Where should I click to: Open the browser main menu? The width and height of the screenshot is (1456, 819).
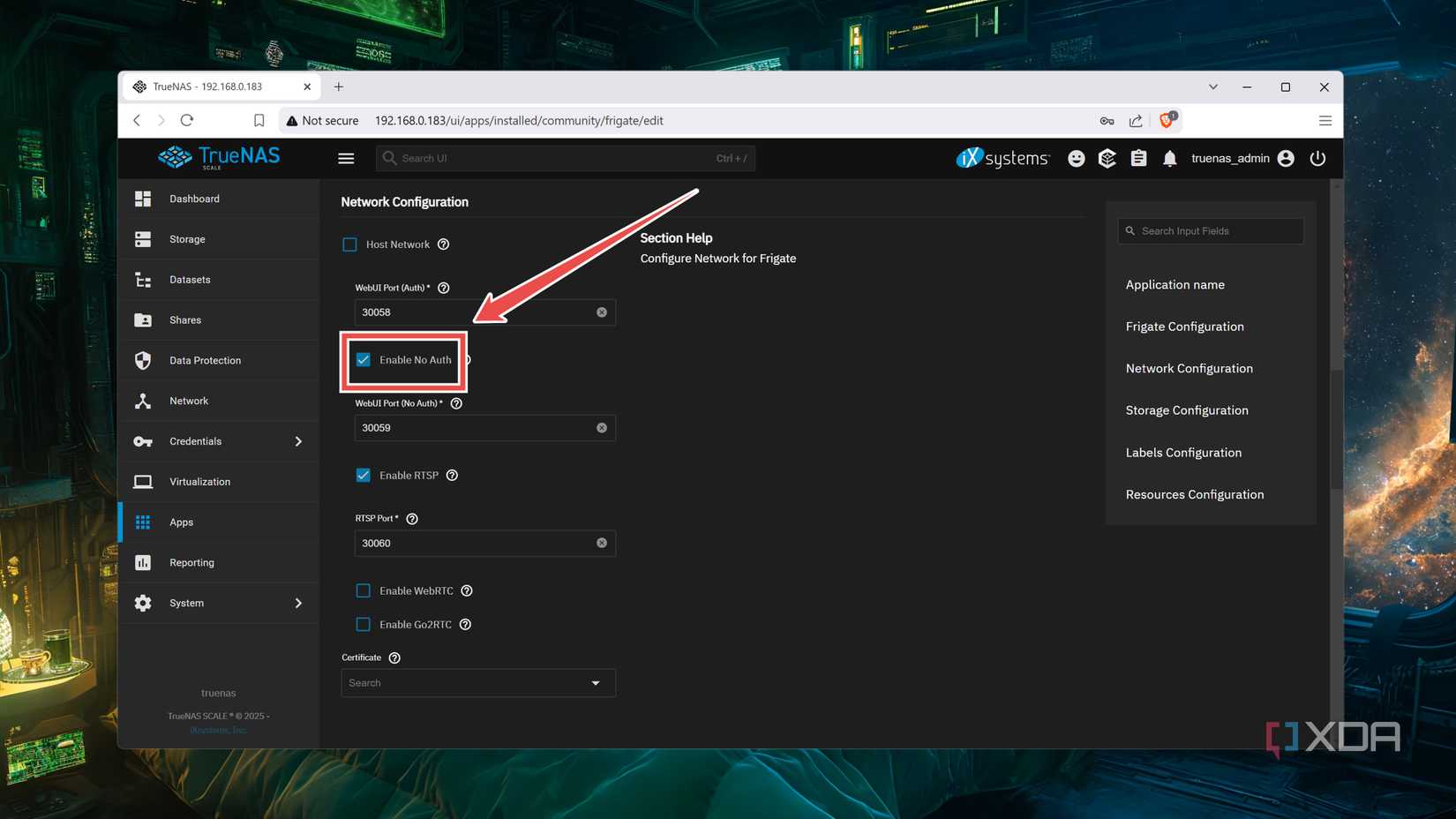pos(1325,120)
